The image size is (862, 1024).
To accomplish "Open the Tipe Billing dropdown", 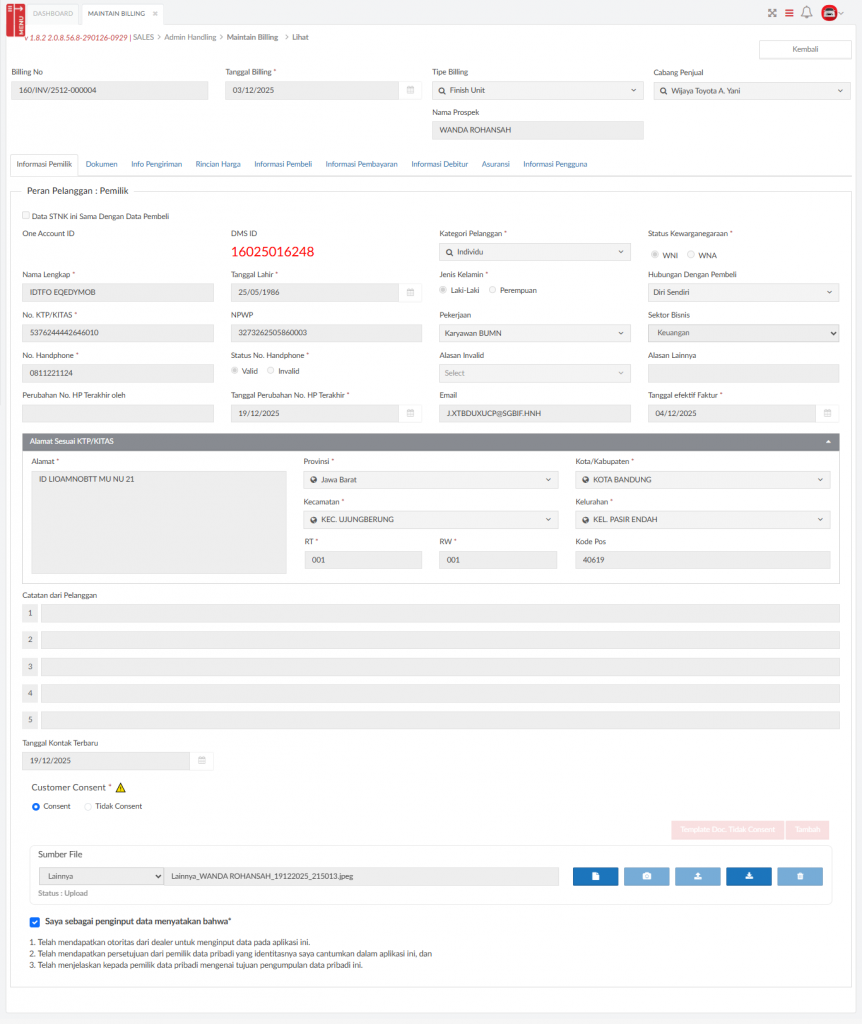I will pyautogui.click(x=537, y=90).
